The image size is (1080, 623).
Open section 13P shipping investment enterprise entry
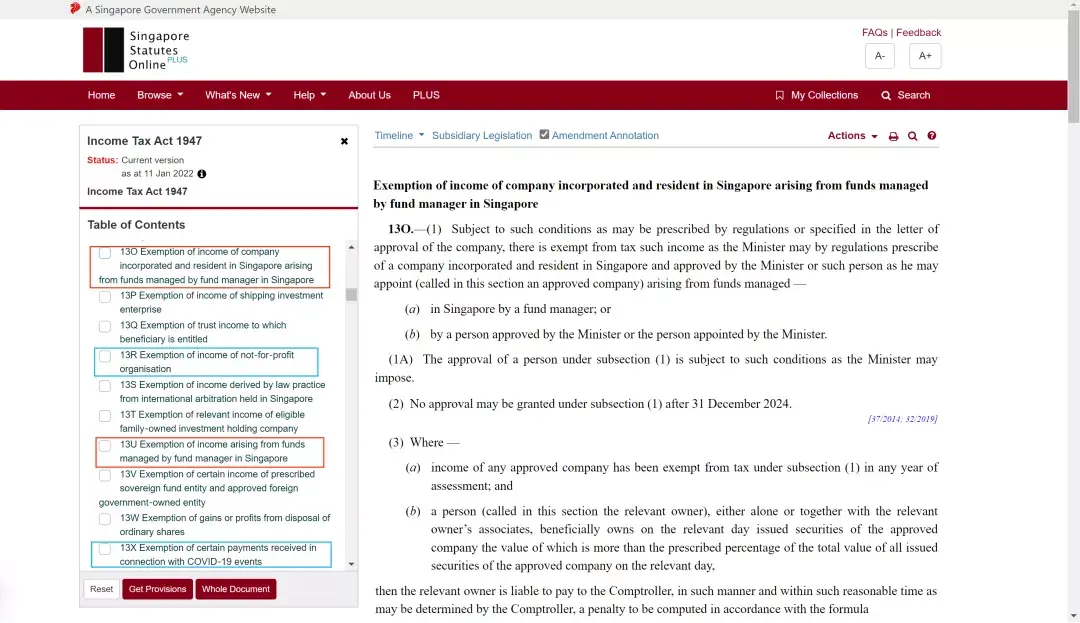221,302
